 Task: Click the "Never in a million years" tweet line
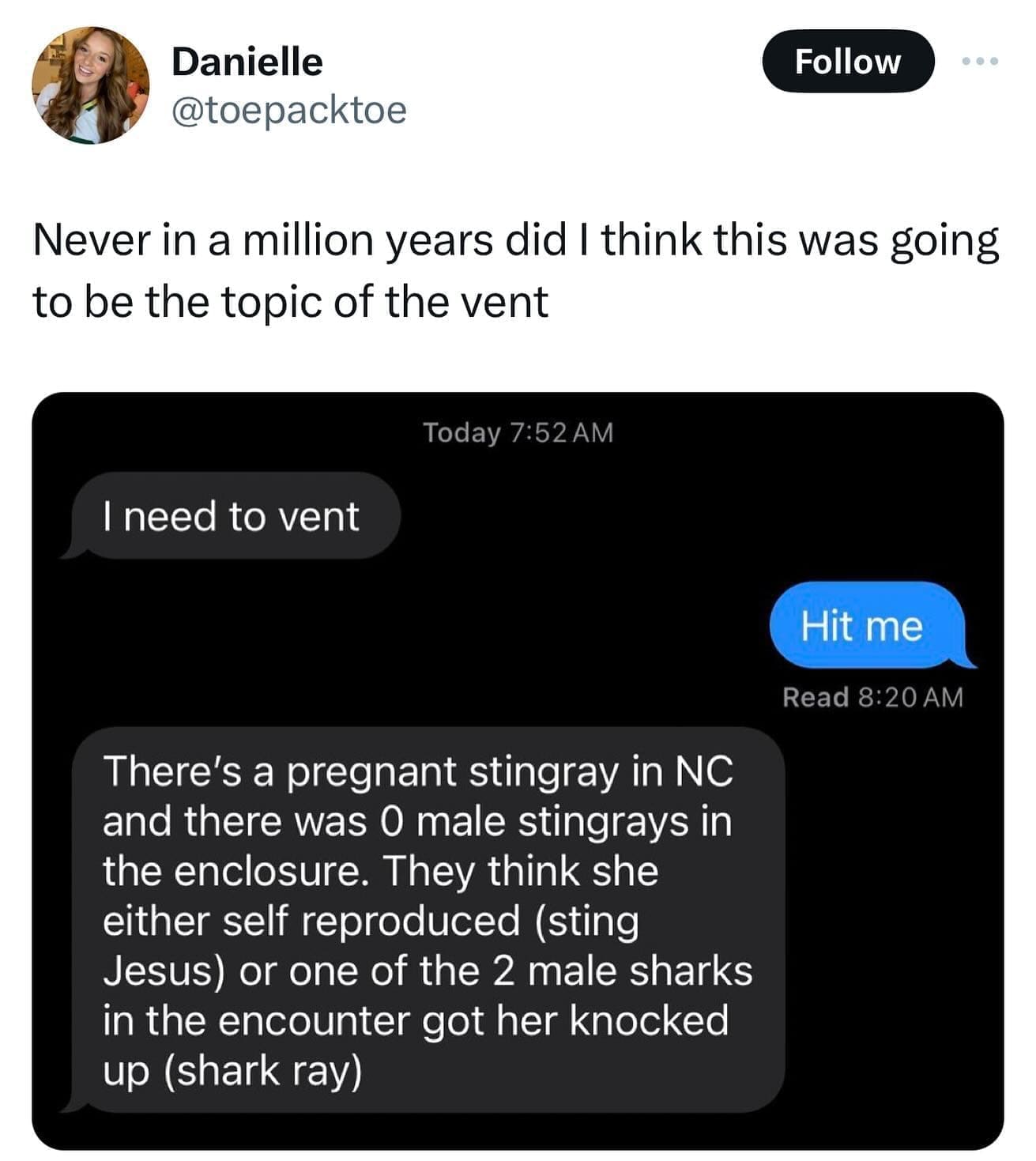515,240
